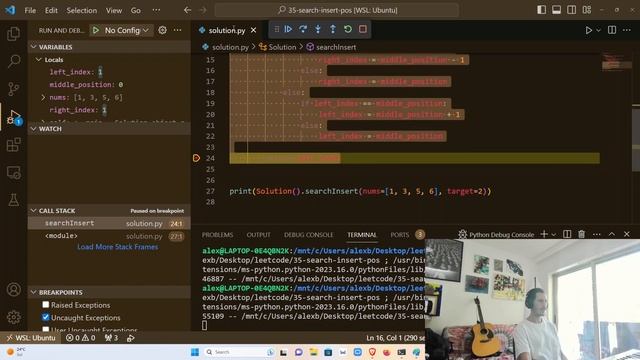Open the Run and Debug view icon

point(13,117)
